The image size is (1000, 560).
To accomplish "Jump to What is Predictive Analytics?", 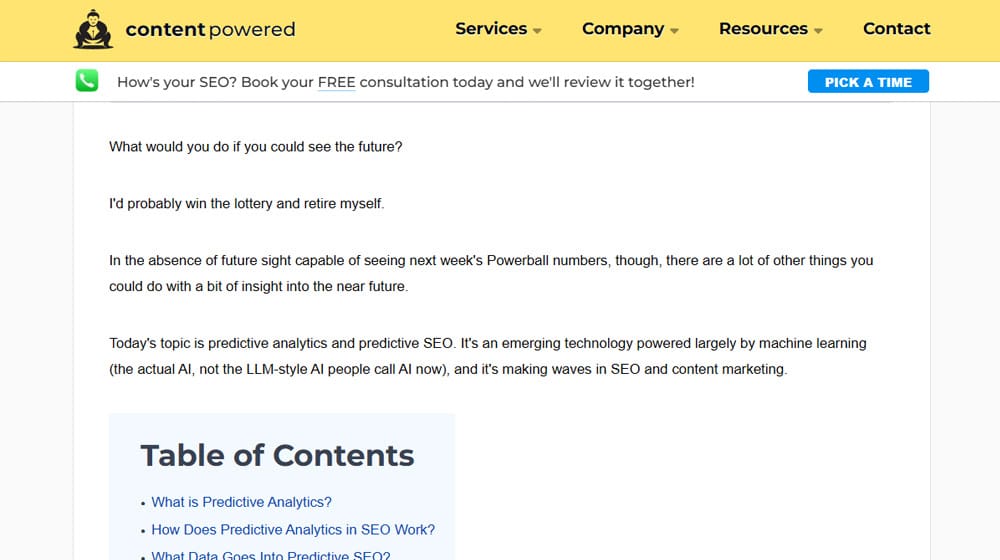I will (241, 502).
